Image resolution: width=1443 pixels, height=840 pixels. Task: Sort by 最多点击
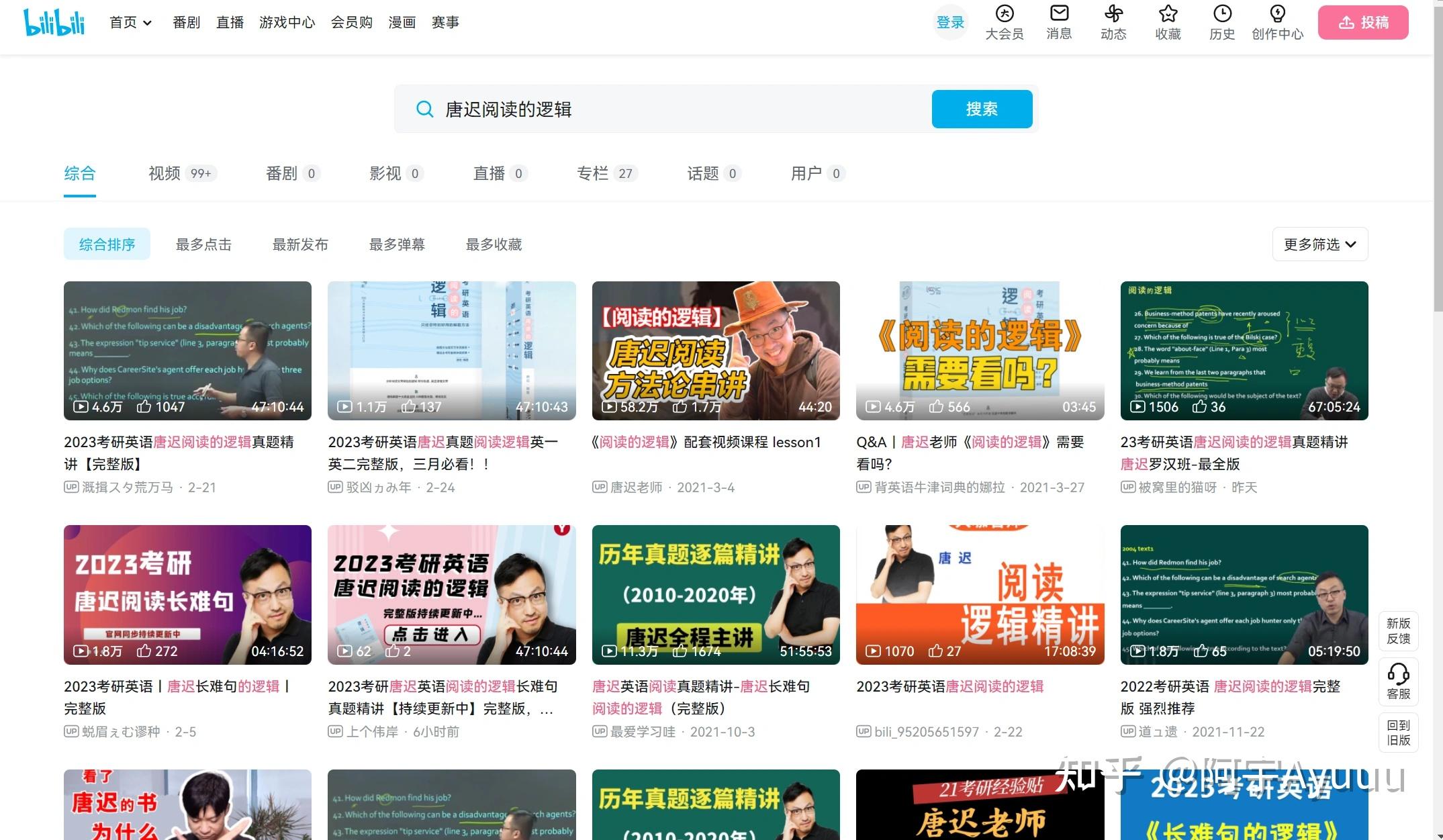(x=203, y=244)
